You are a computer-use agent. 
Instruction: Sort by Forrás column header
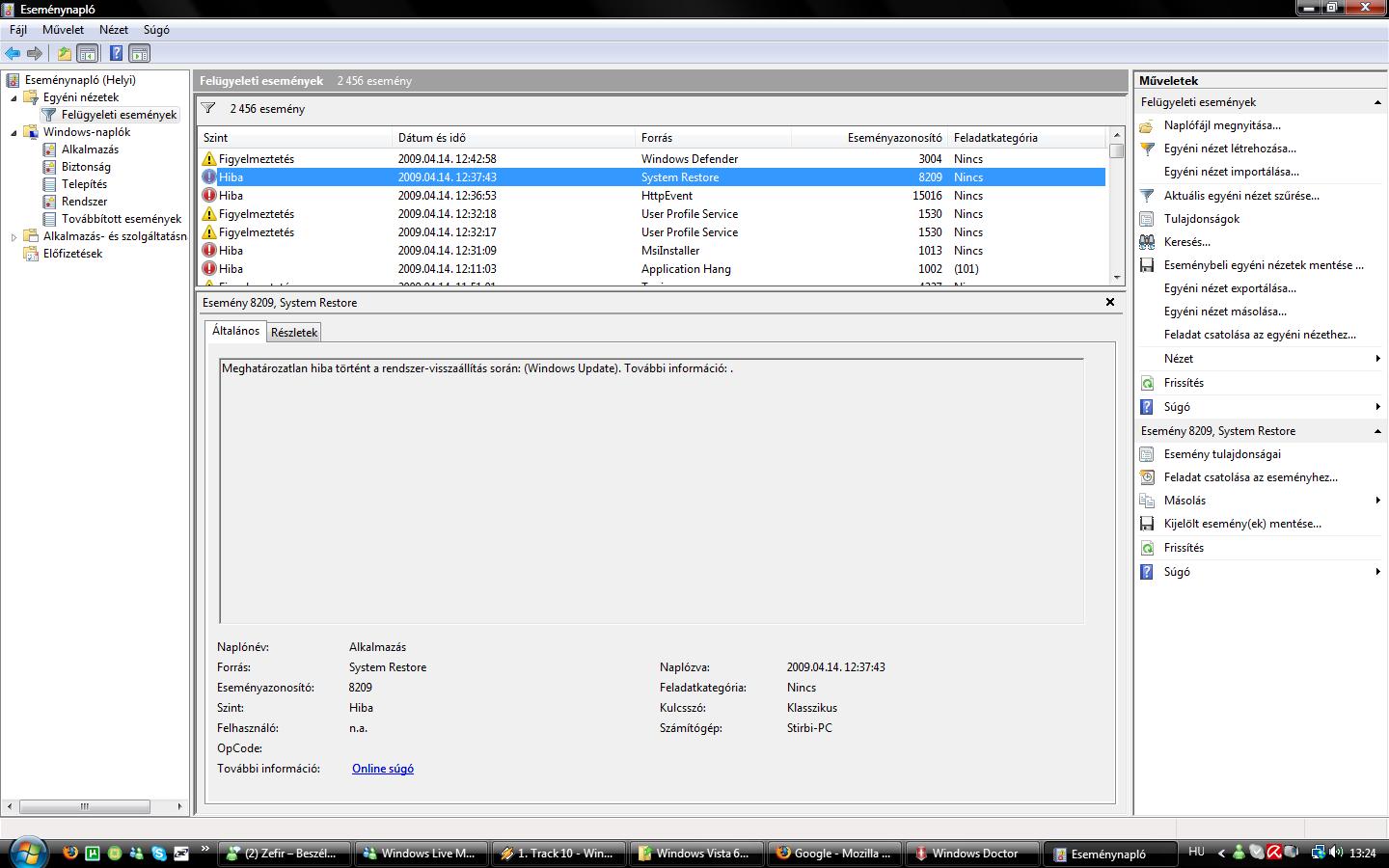point(714,138)
